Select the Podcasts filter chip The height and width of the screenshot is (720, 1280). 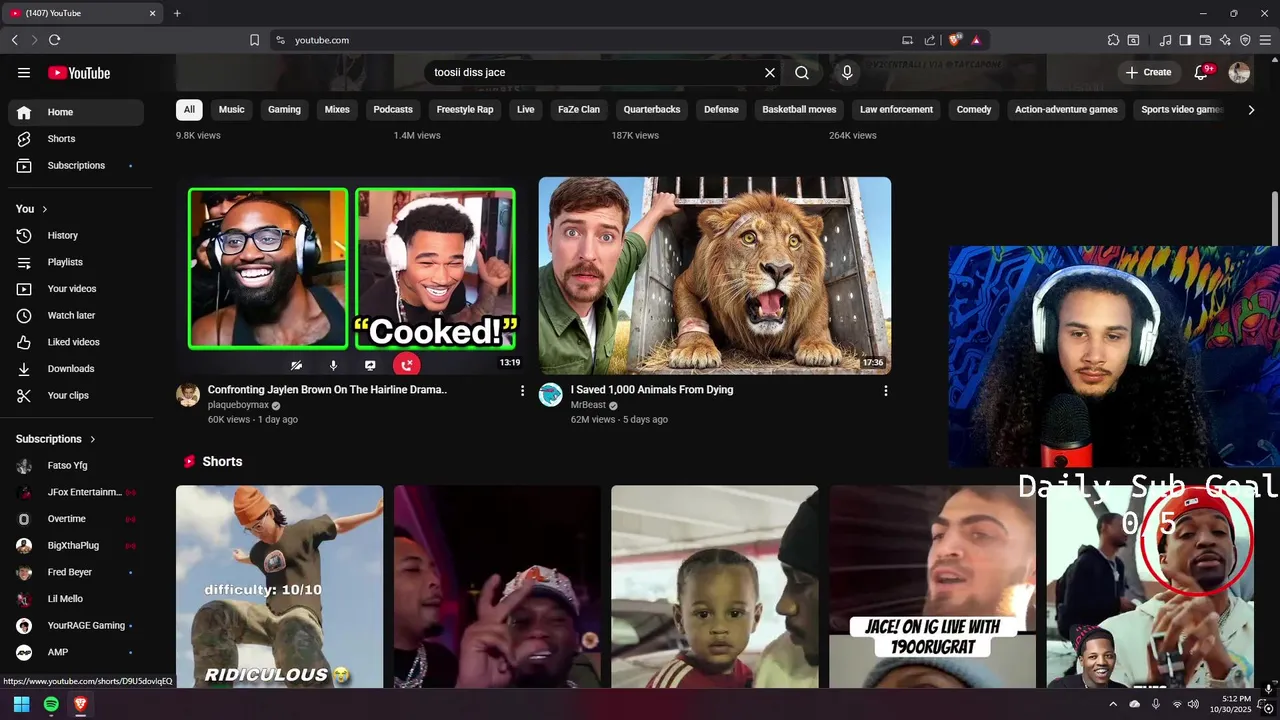click(x=393, y=110)
